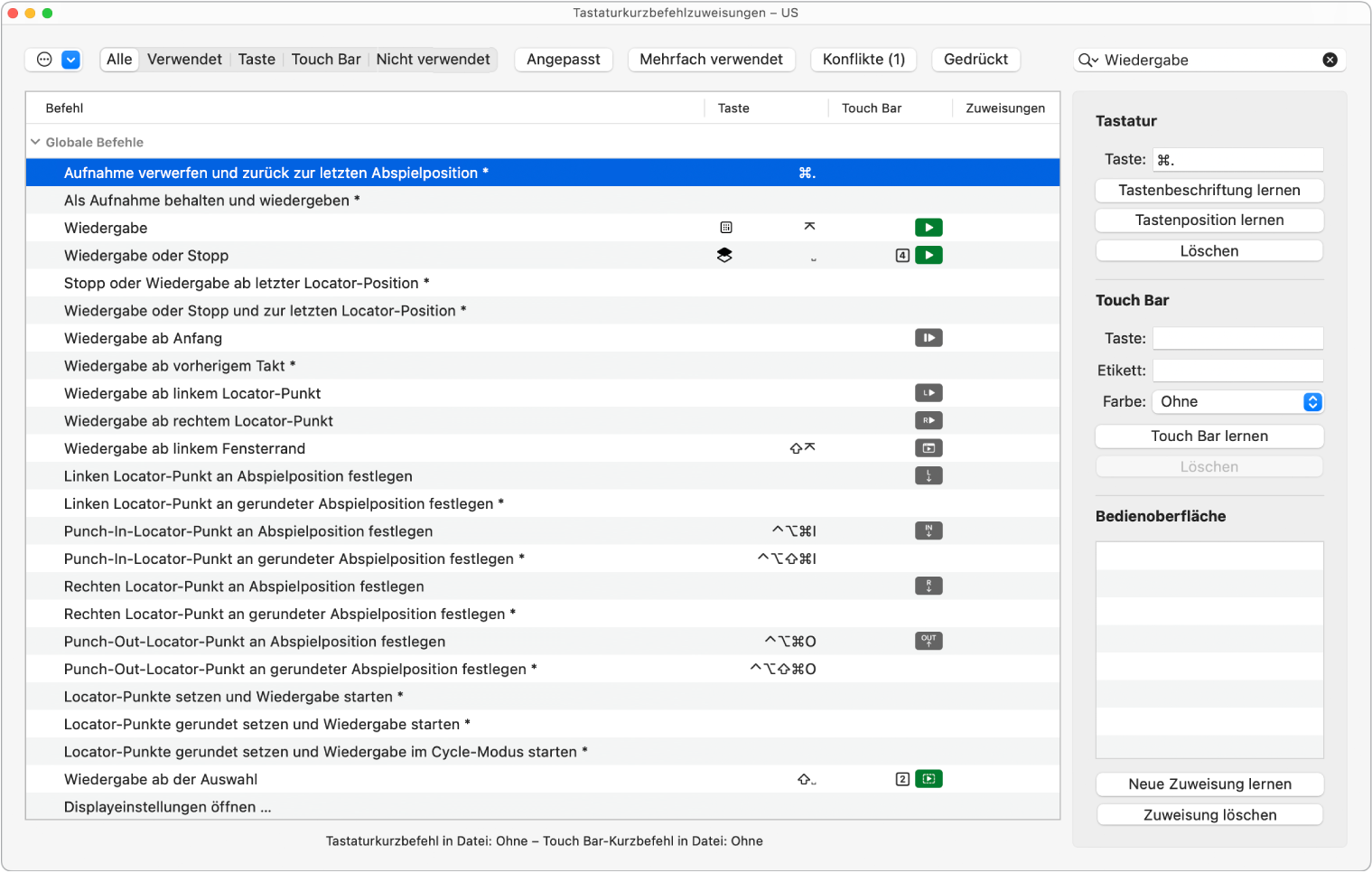Clear the Wiedergabe search field
This screenshot has height=873, width=1372.
(1330, 60)
